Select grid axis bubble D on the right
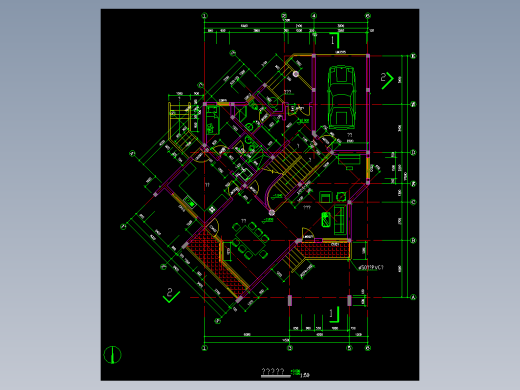Image resolution: width=520 pixels, height=390 pixels. 413,153
